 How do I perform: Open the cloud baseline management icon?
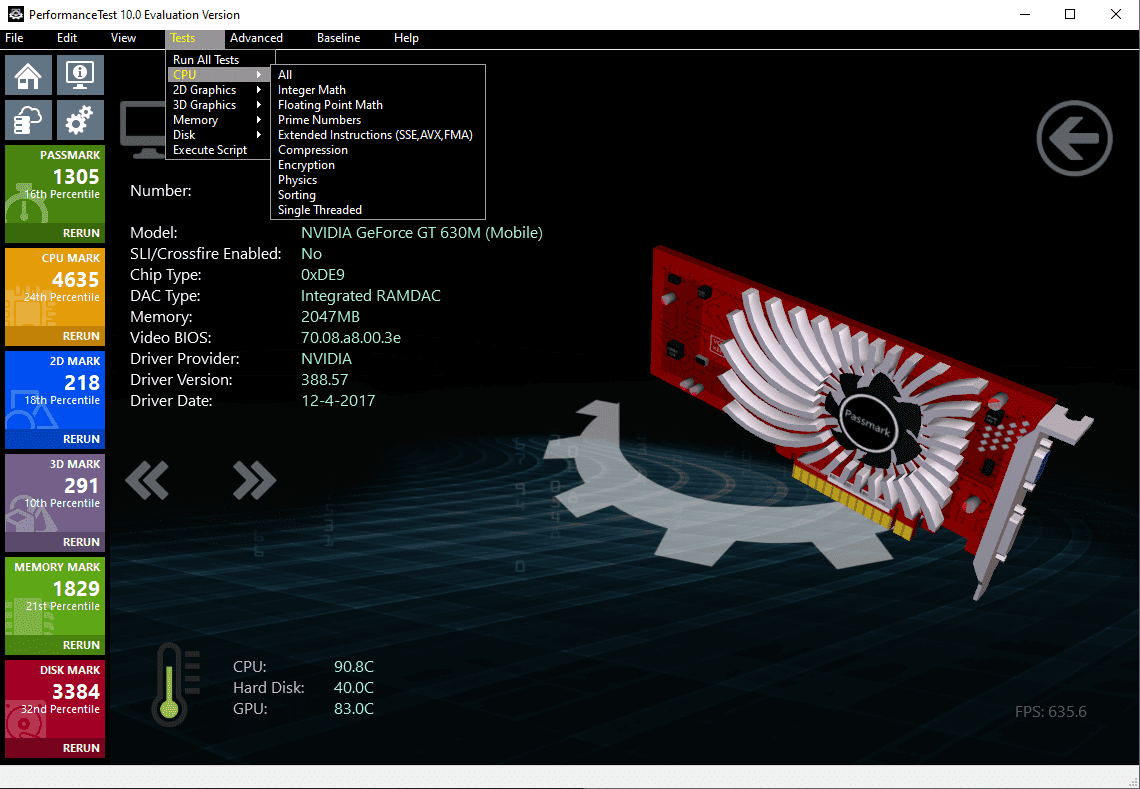(x=28, y=120)
